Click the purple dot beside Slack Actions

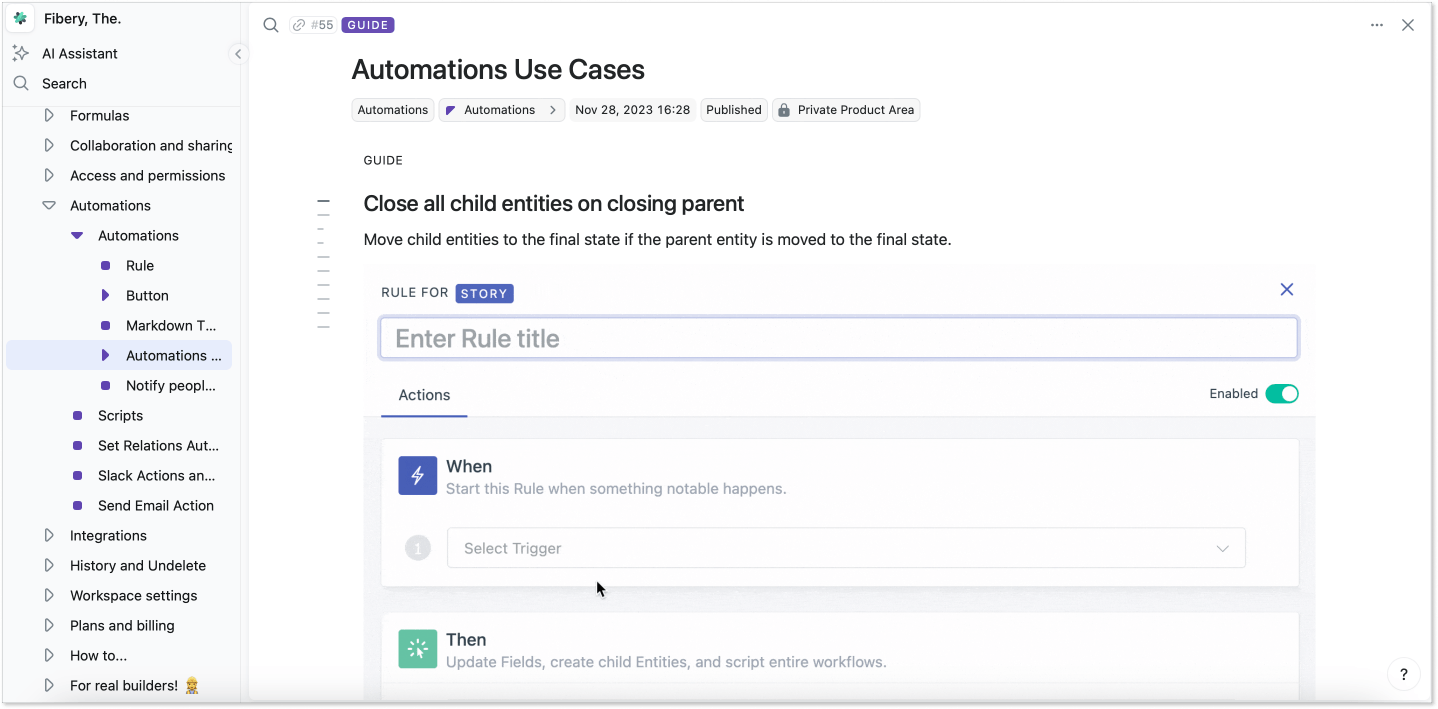78,476
